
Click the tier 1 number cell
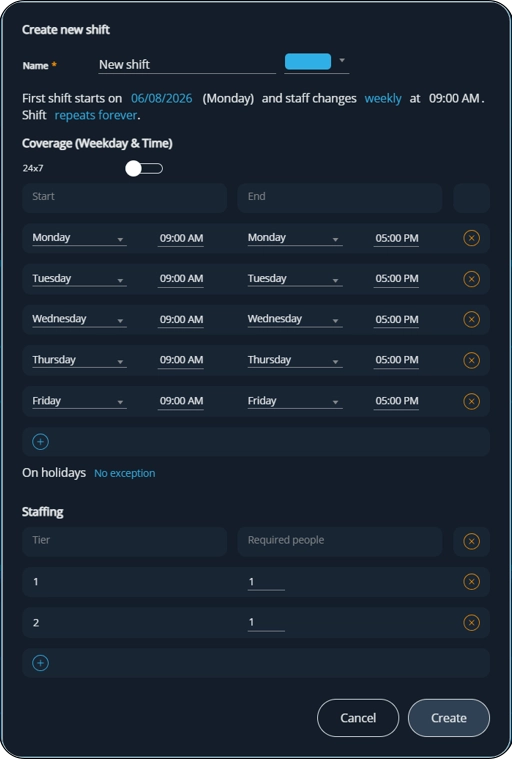[36, 582]
